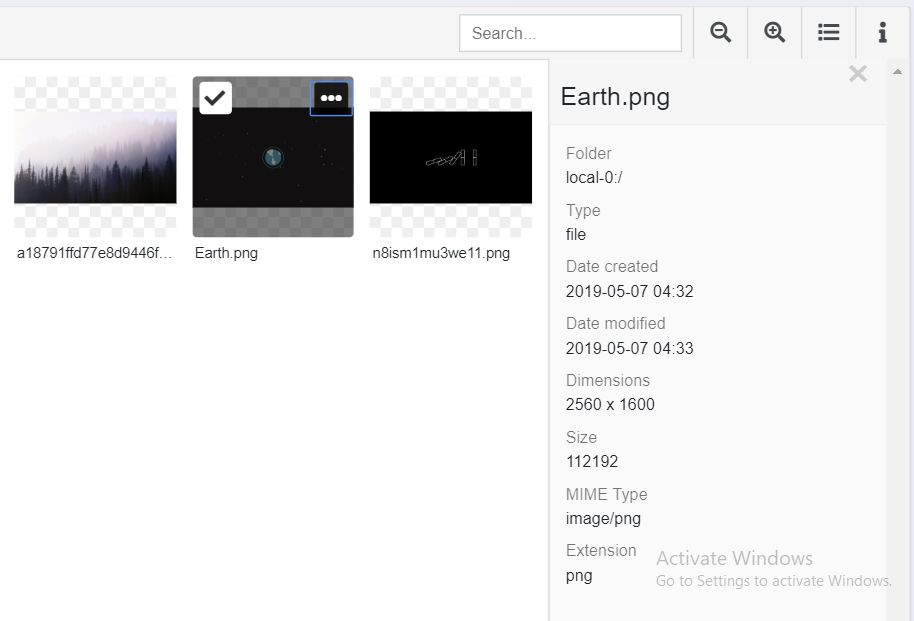
Task: Open the three-dot menu on Earth.png
Action: (x=331, y=98)
